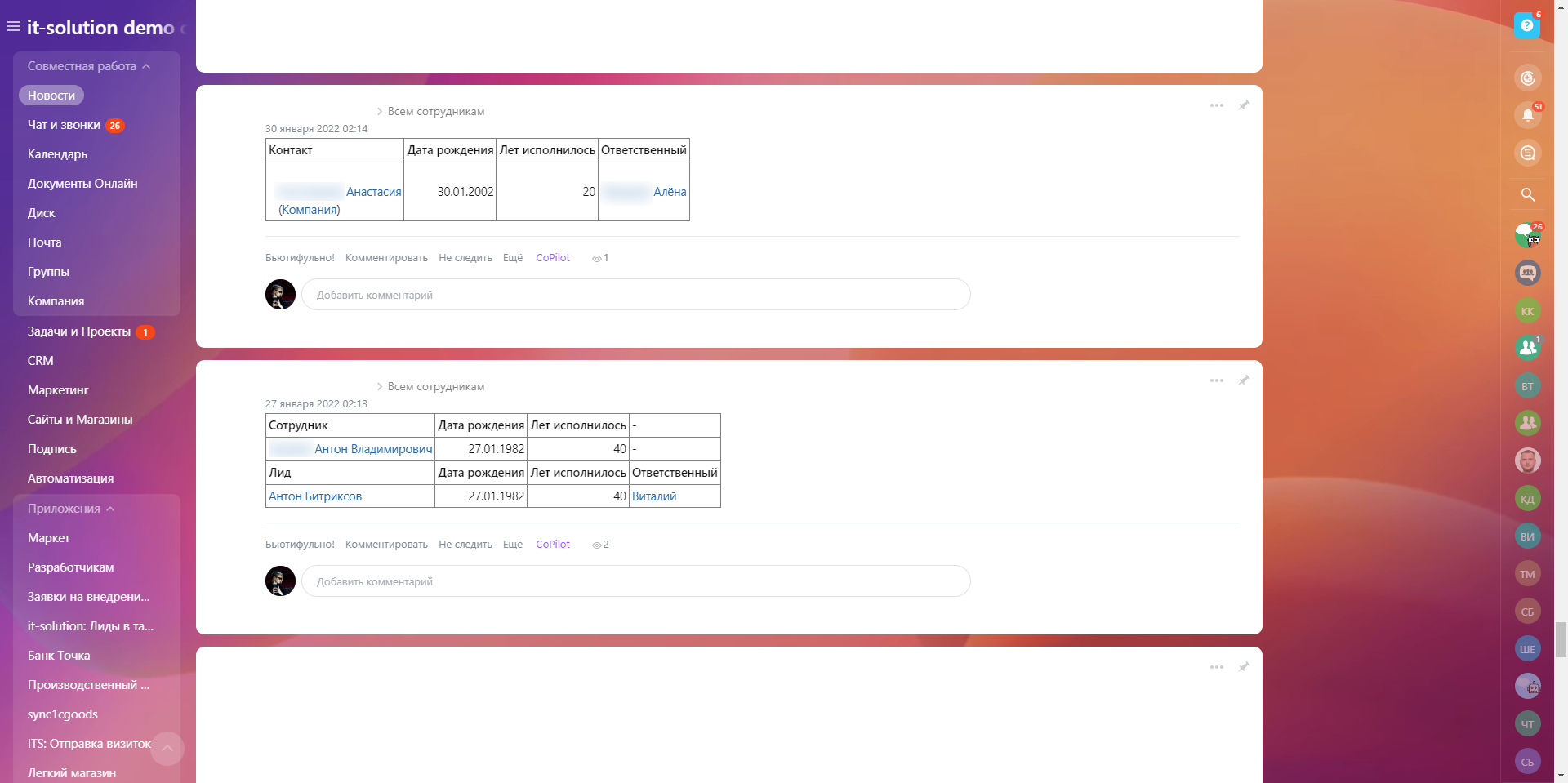The image size is (1568, 783).
Task: Open the ВИ contact avatar
Action: pyautogui.click(x=1528, y=536)
